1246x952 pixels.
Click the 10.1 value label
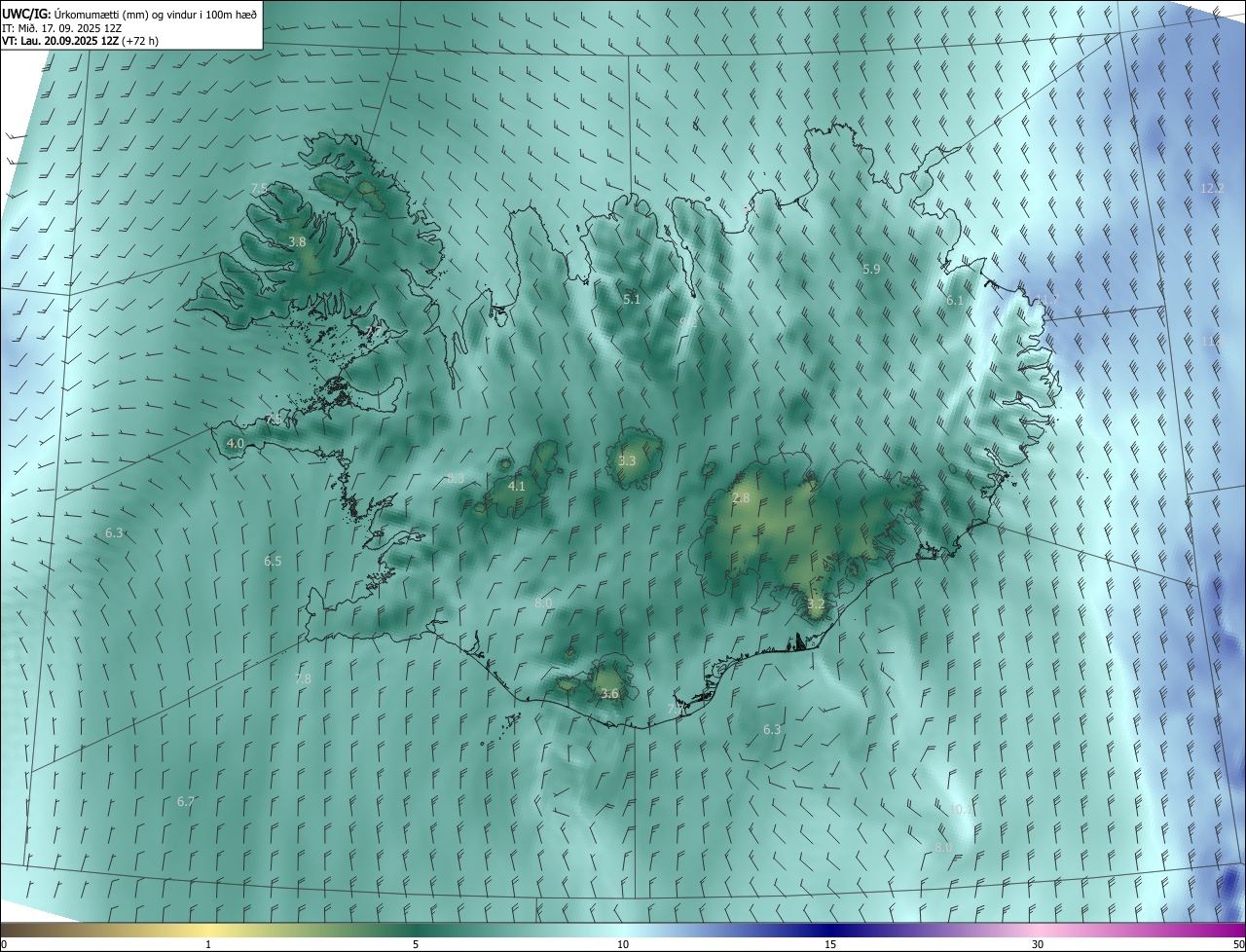click(961, 809)
